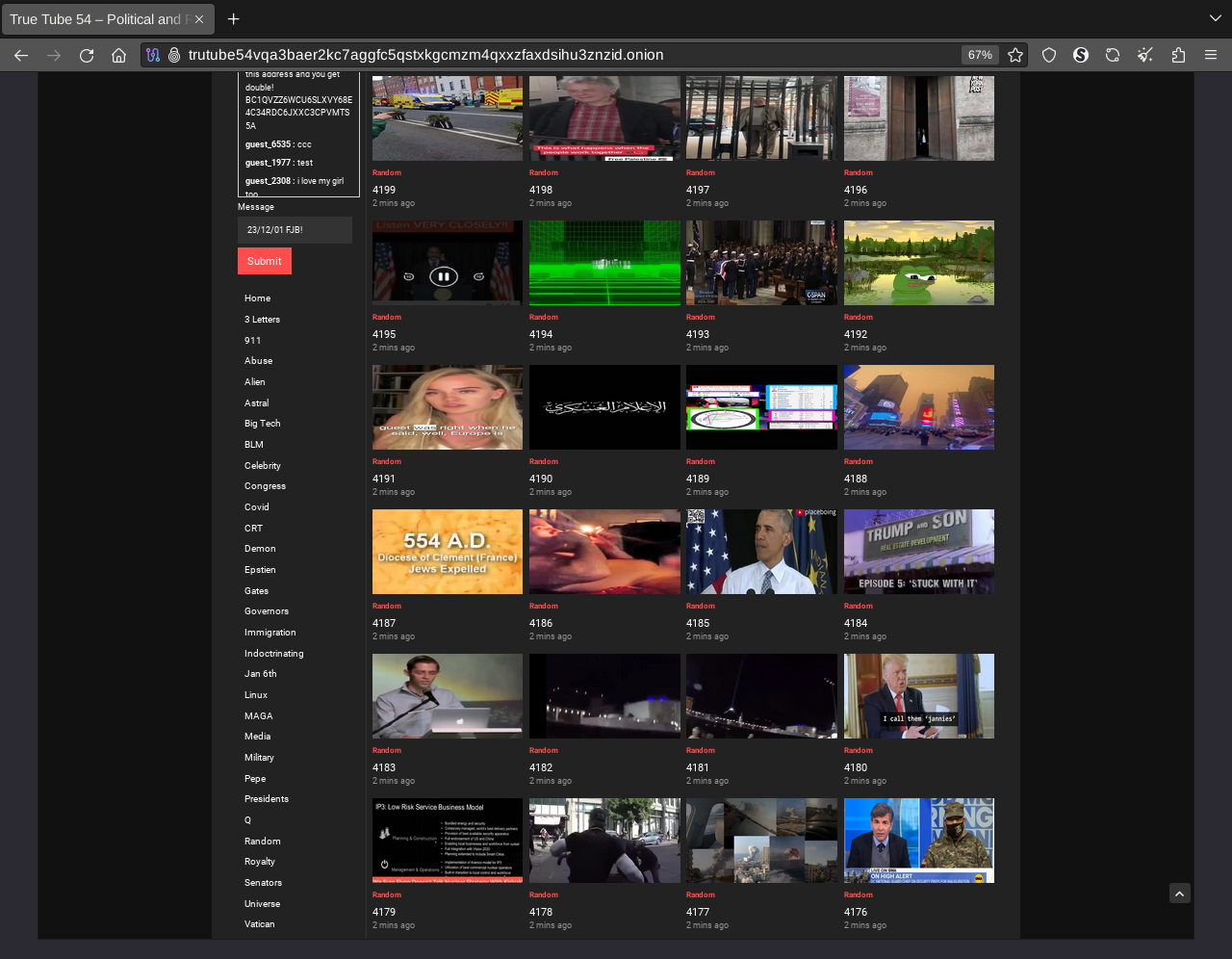Show the onion site connection info
This screenshot has width=1232, height=959.
click(x=174, y=55)
